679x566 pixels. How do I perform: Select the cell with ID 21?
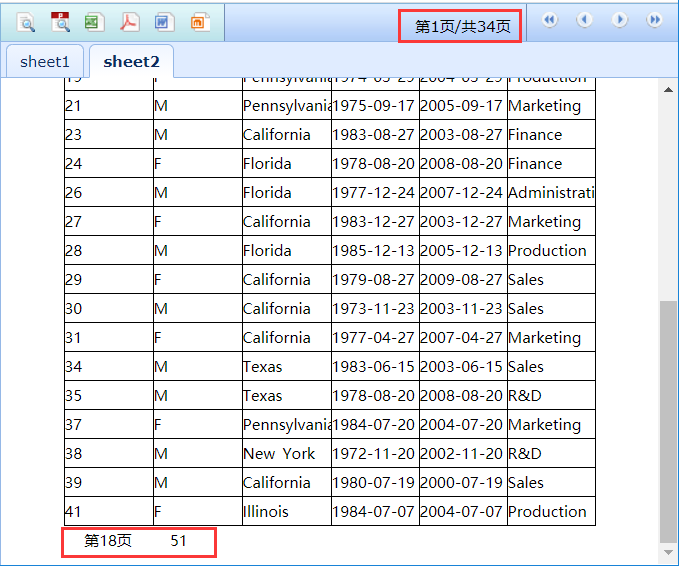coord(109,105)
